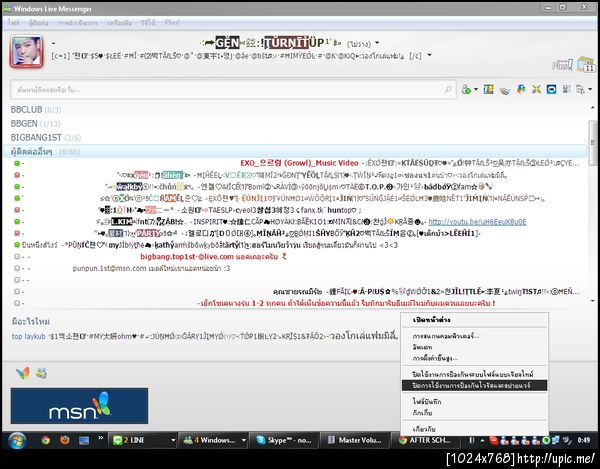Click the scroll up arrow of contact list
The image size is (600, 469).
[x=593, y=109]
